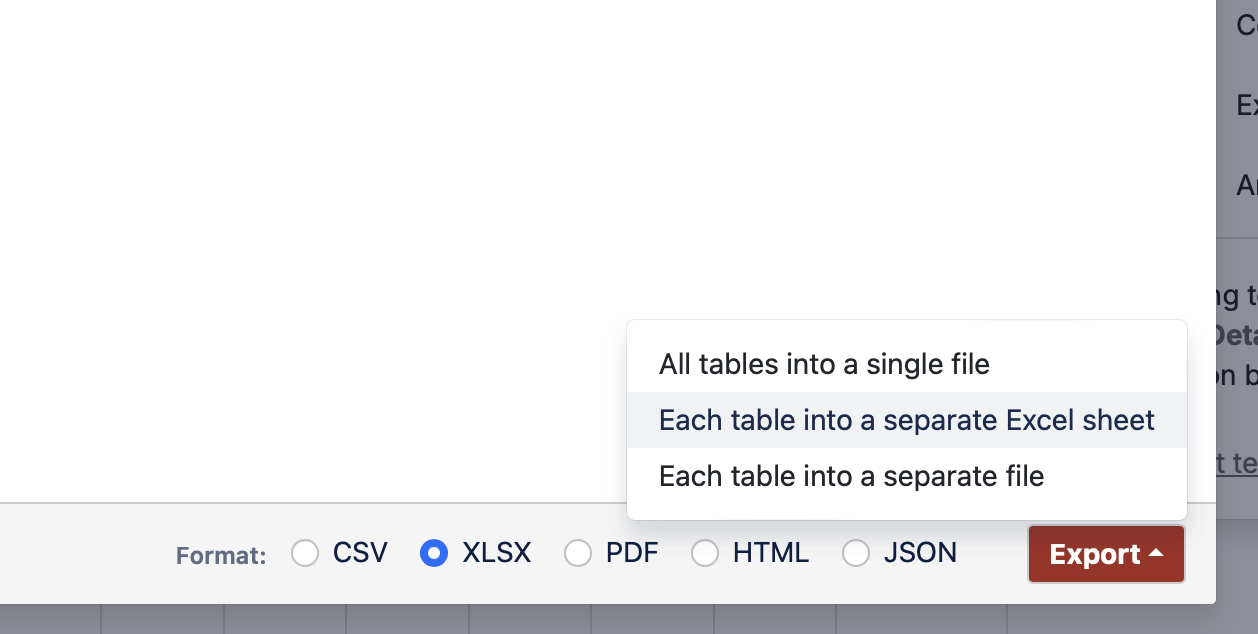Pick 'Each table into a separate file'

tap(851, 476)
